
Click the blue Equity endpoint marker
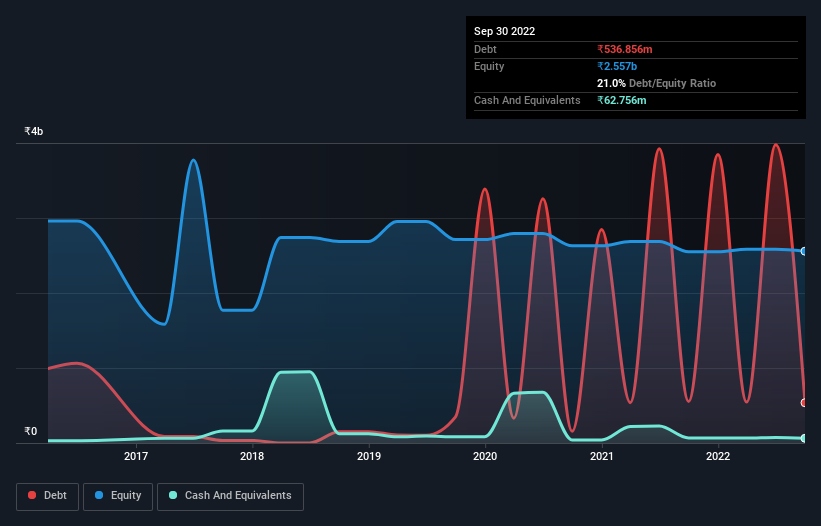tap(804, 251)
